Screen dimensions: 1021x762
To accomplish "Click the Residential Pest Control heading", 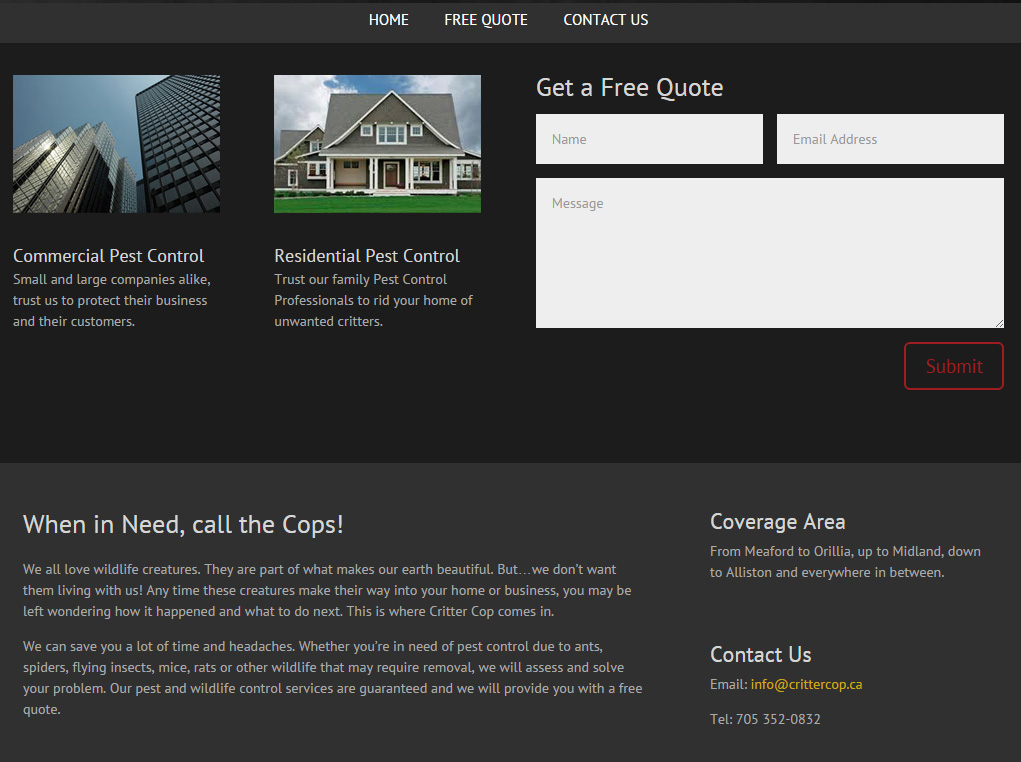I will coord(367,256).
